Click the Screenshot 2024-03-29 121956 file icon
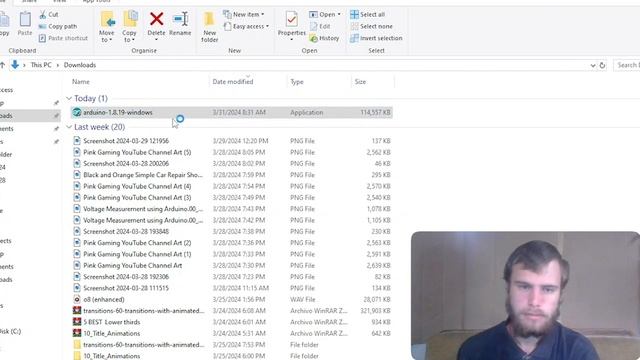This screenshot has height=360, width=640. pos(77,141)
